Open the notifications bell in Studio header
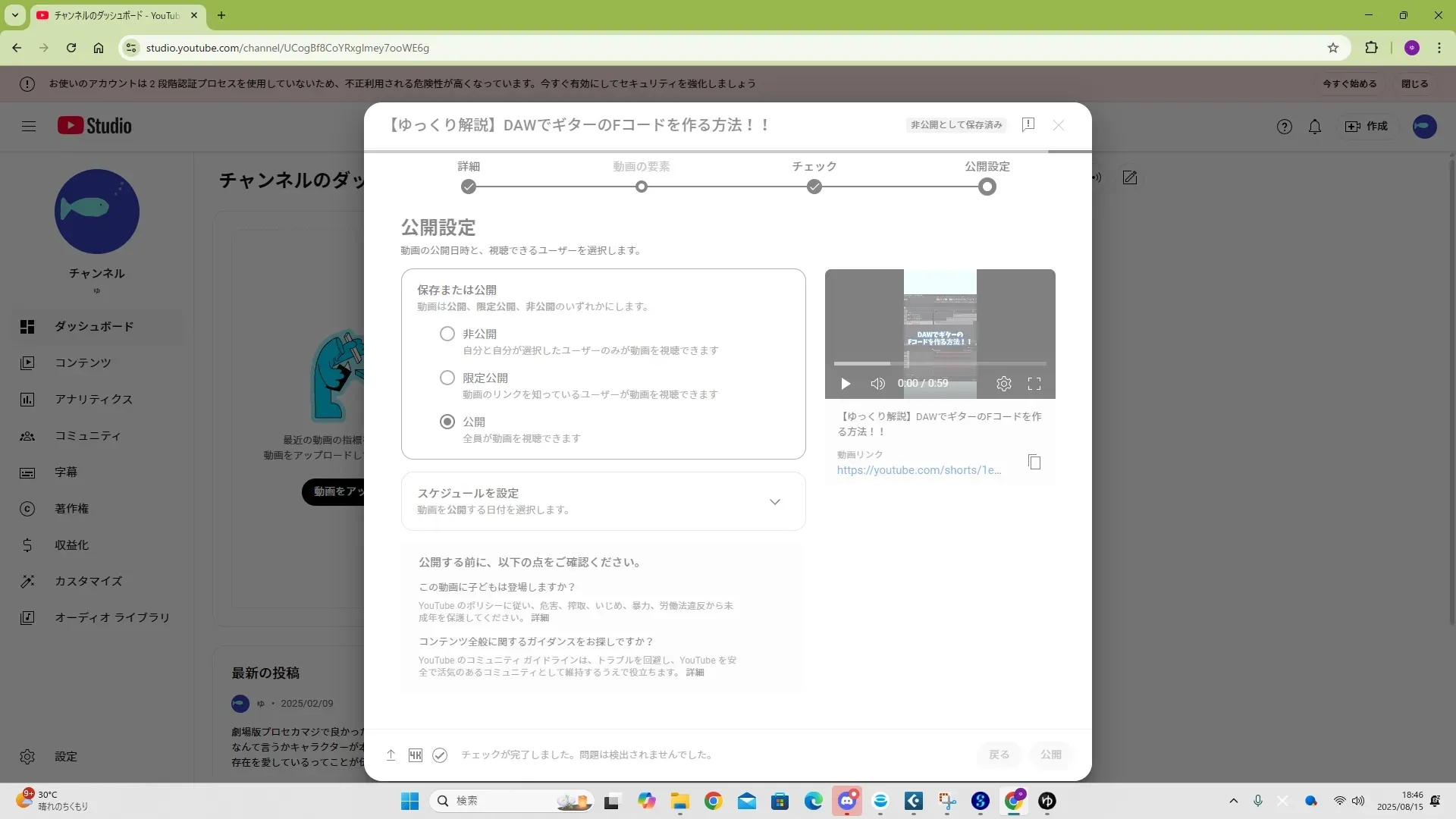Image resolution: width=1456 pixels, height=819 pixels. [1315, 127]
